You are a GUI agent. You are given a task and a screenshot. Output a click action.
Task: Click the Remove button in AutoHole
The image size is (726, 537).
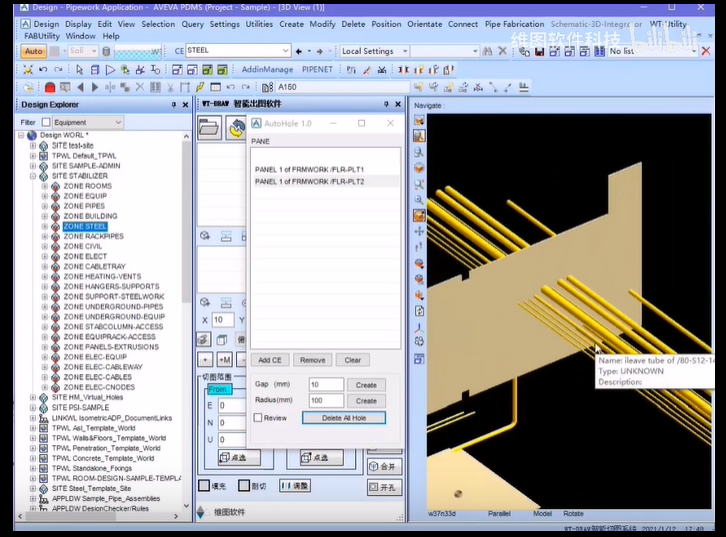pyautogui.click(x=313, y=360)
